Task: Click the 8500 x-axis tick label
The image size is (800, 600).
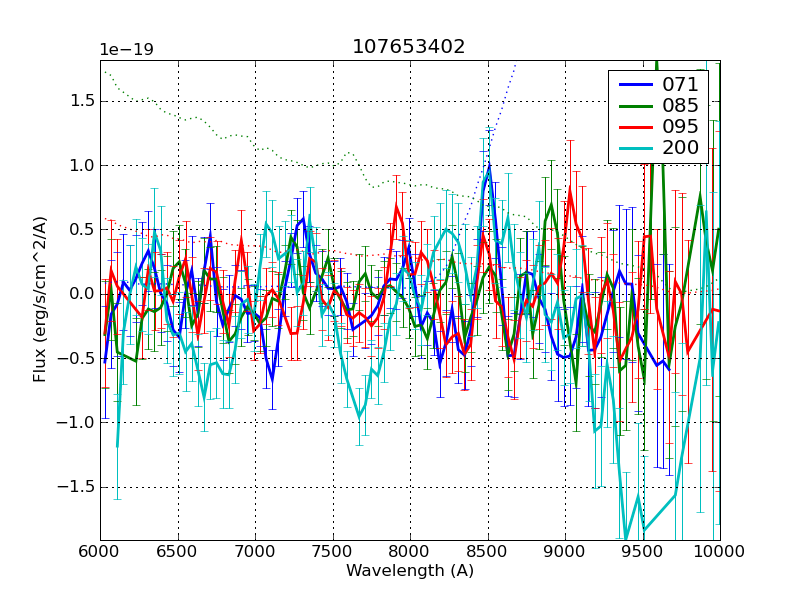Action: 487,552
